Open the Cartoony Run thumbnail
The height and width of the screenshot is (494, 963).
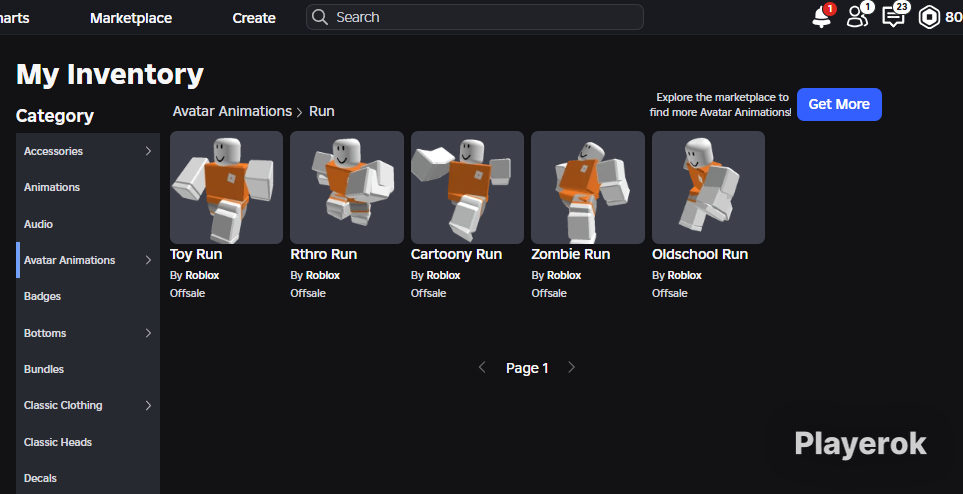tap(467, 187)
